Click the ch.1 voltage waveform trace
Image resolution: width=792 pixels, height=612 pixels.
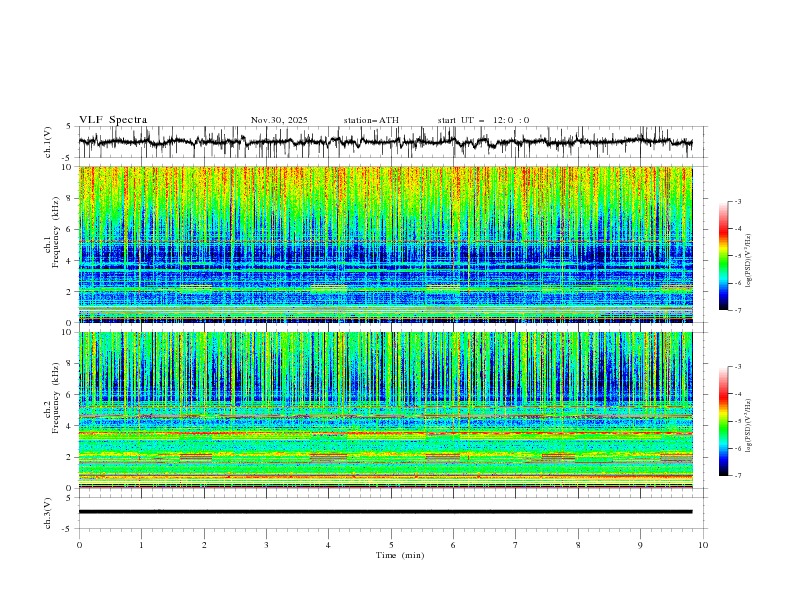click(x=385, y=142)
